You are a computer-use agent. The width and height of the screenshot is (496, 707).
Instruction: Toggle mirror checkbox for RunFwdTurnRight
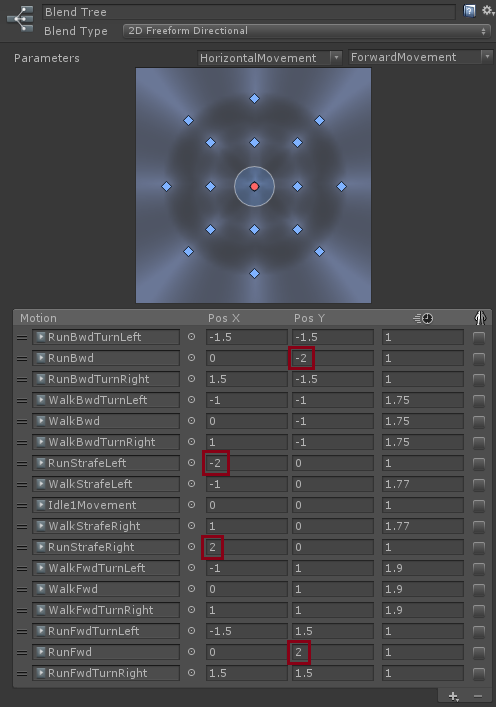[479, 674]
